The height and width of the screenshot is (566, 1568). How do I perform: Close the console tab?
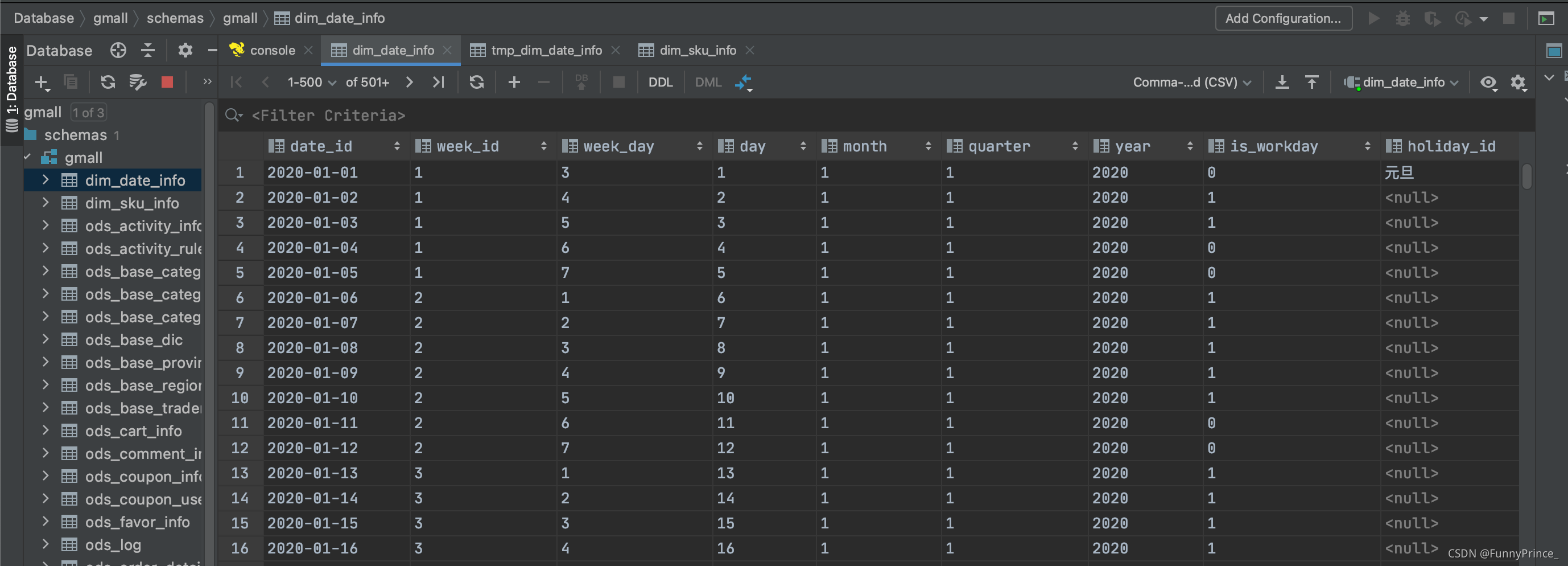pos(308,50)
